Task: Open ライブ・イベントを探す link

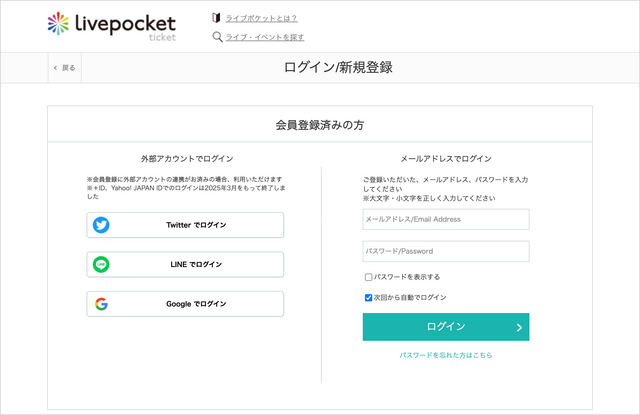Action: click(x=265, y=37)
